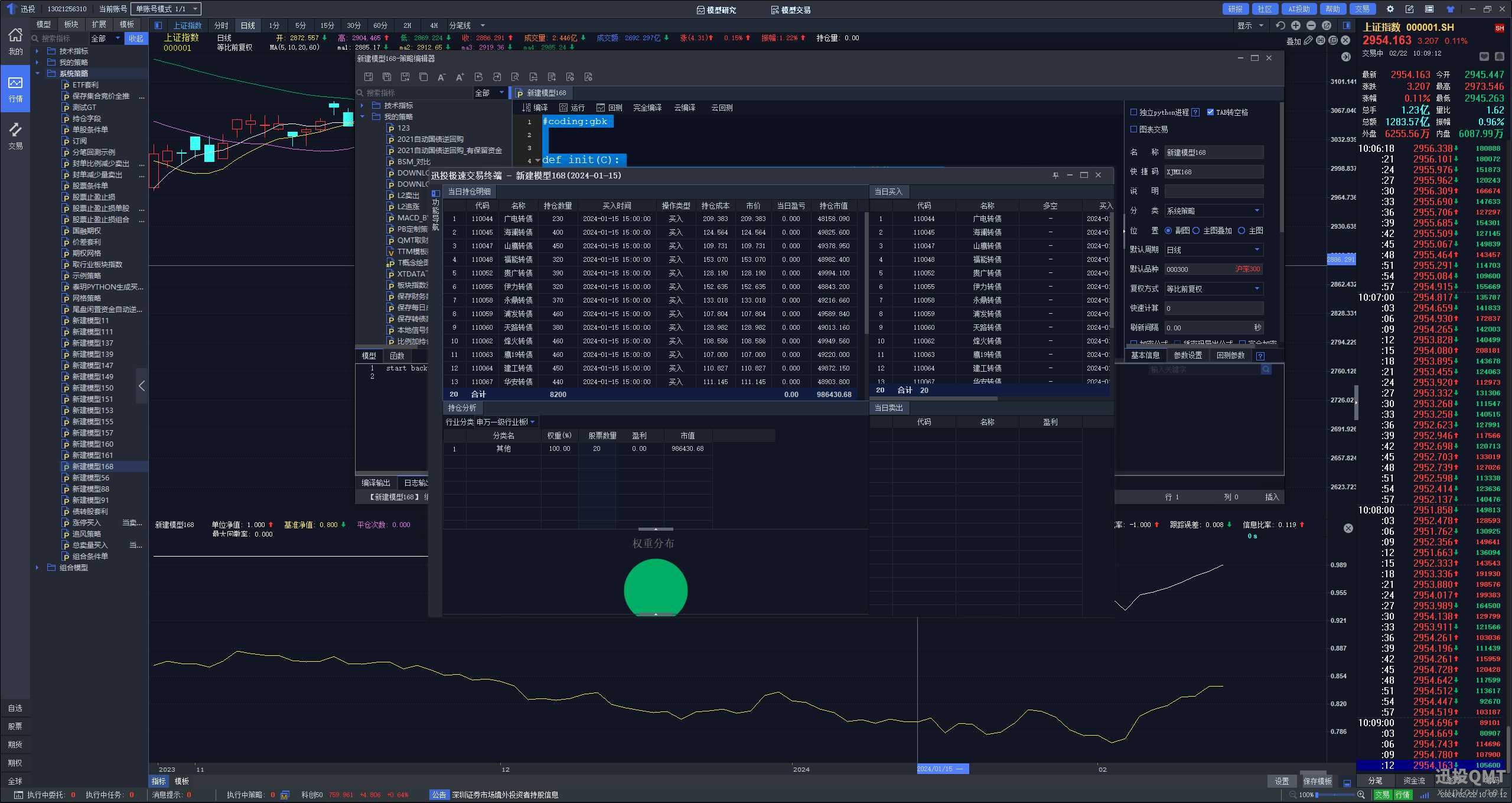
Task: Click the 快速计算 input field
Action: [1214, 308]
